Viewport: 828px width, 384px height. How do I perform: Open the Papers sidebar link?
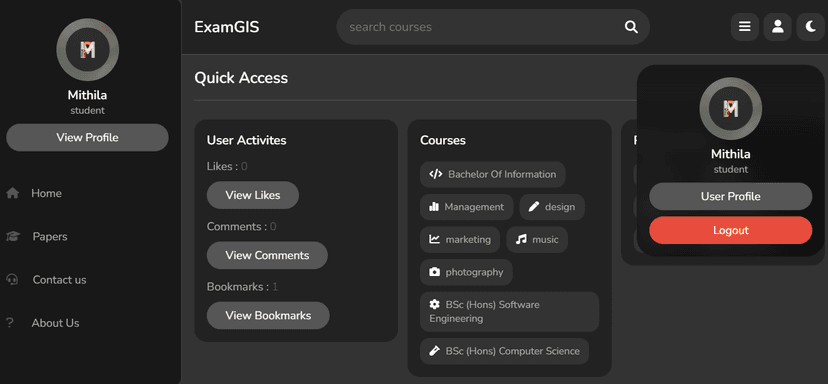50,237
